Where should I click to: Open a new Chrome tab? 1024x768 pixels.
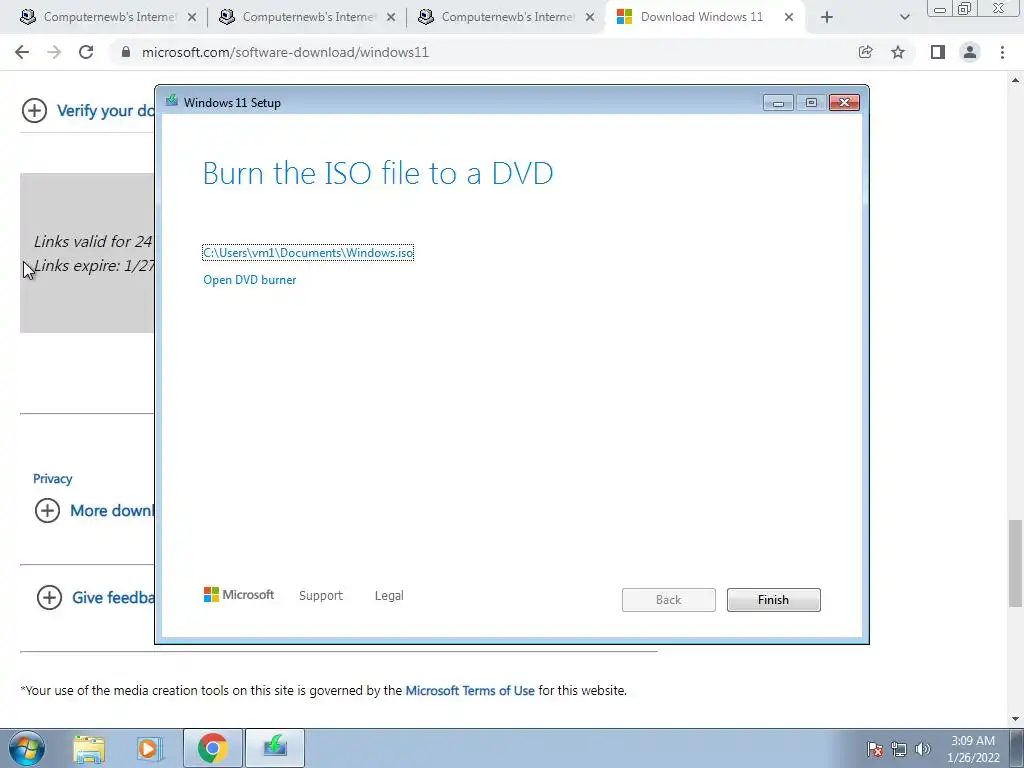(827, 18)
